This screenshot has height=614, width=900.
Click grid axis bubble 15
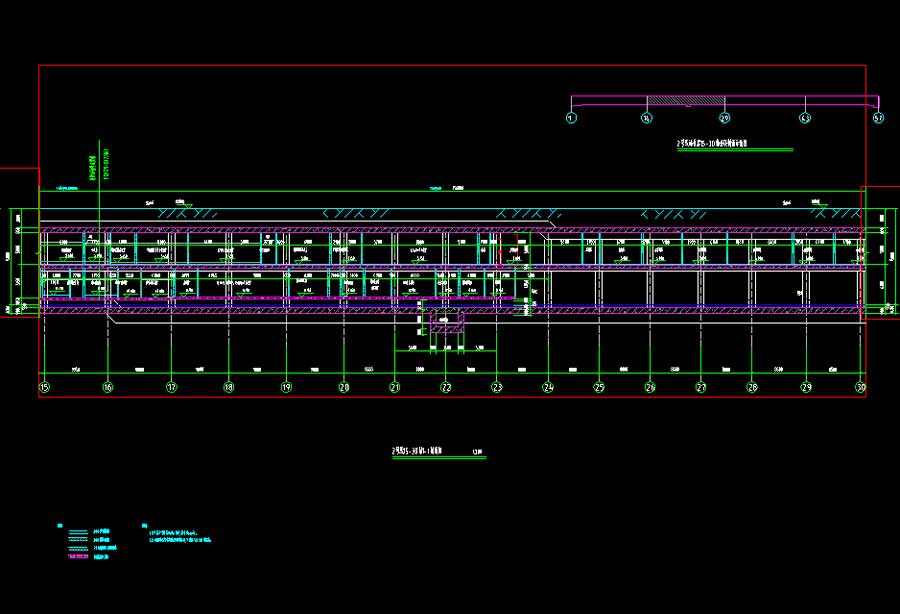[44, 386]
